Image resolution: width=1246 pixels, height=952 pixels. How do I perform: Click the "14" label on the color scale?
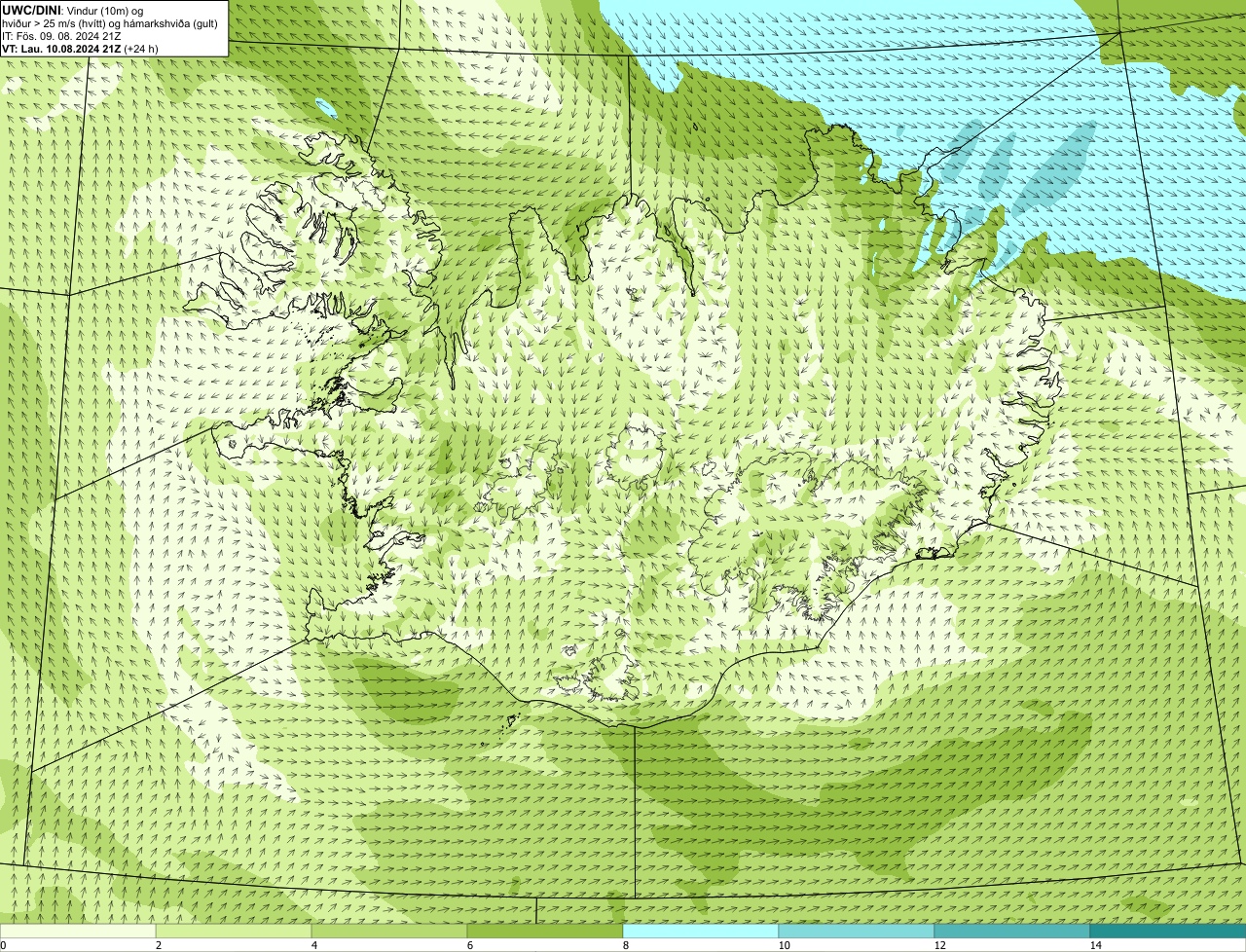1095,945
